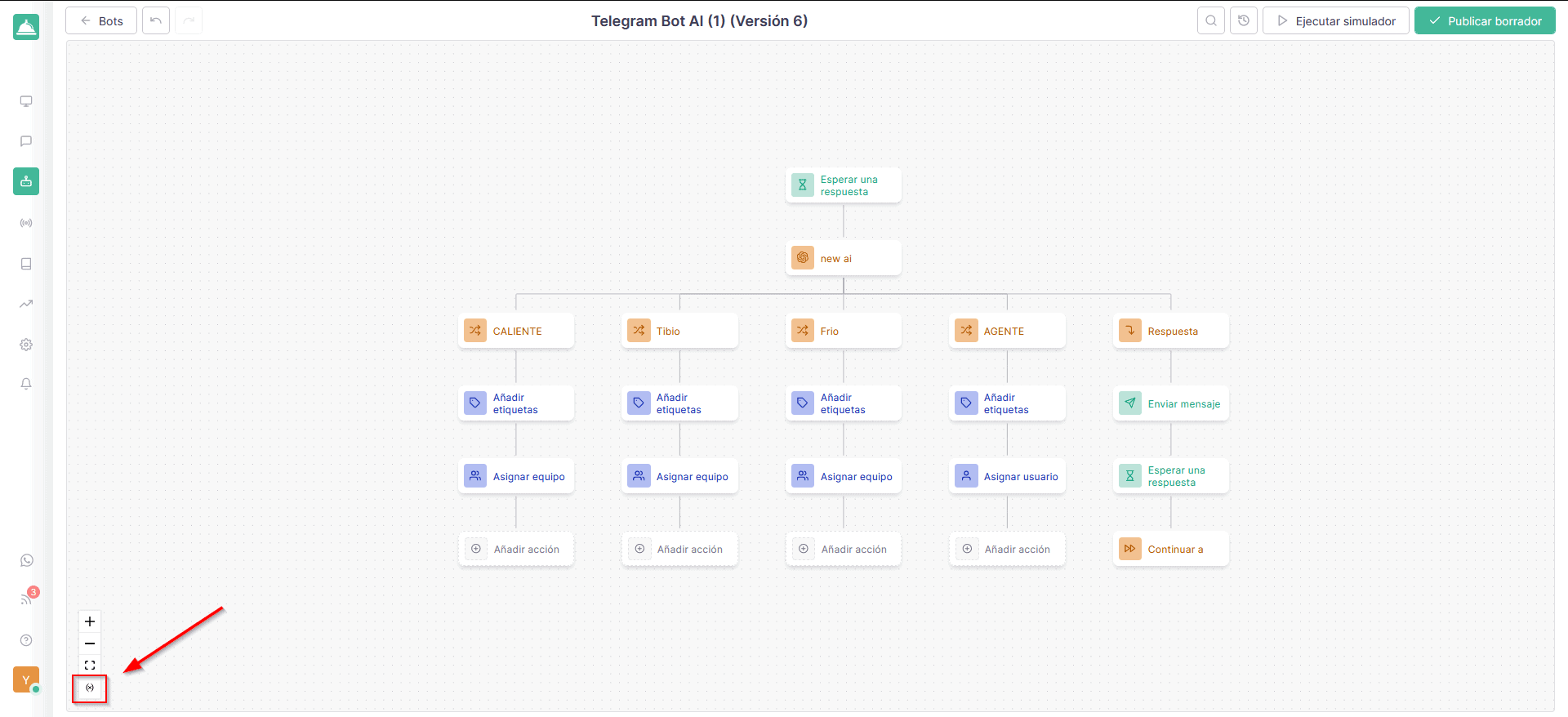The image size is (1568, 717).
Task: Select the 'new ai' node
Action: pos(843,258)
